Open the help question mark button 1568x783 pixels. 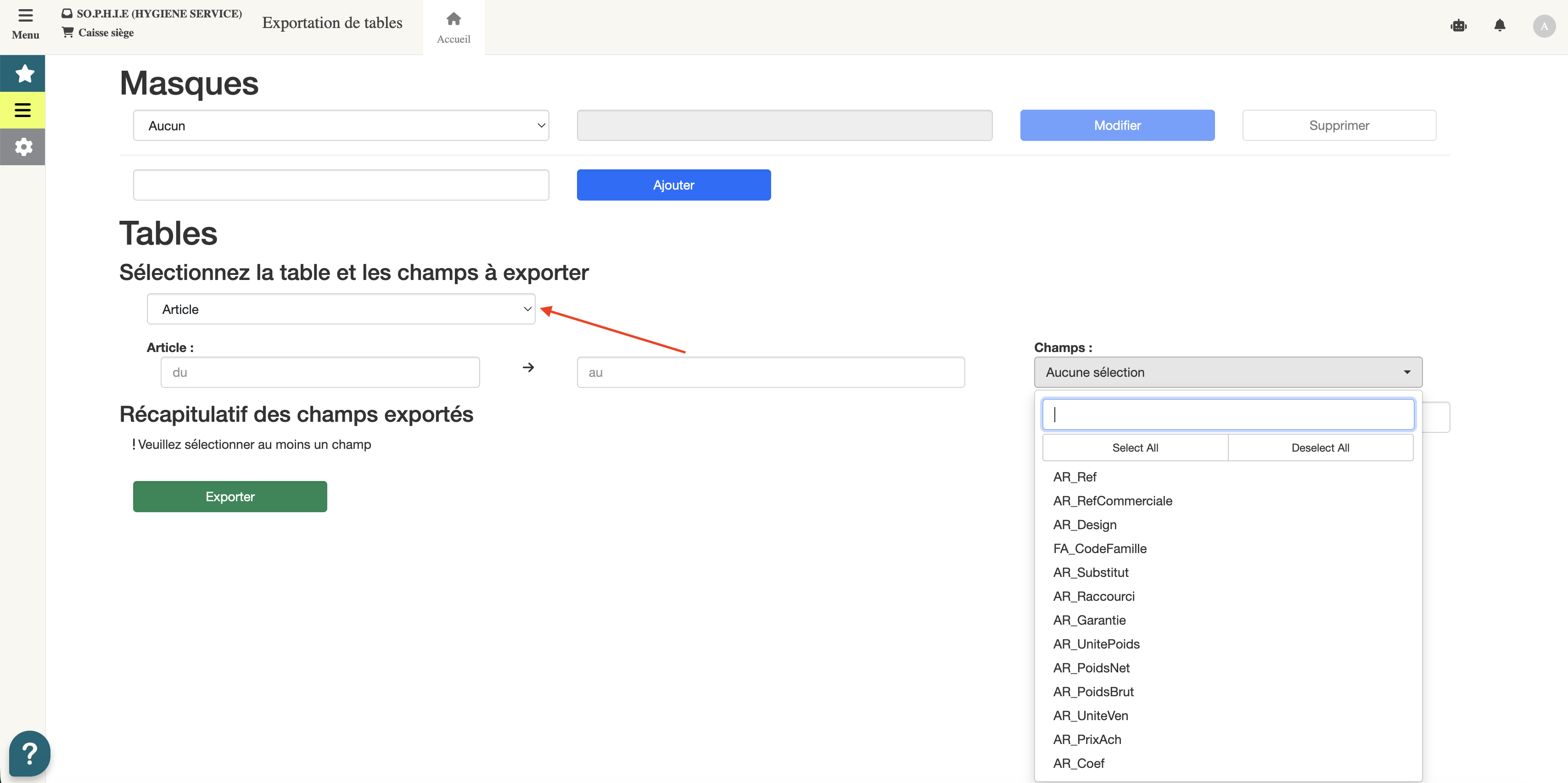click(29, 753)
